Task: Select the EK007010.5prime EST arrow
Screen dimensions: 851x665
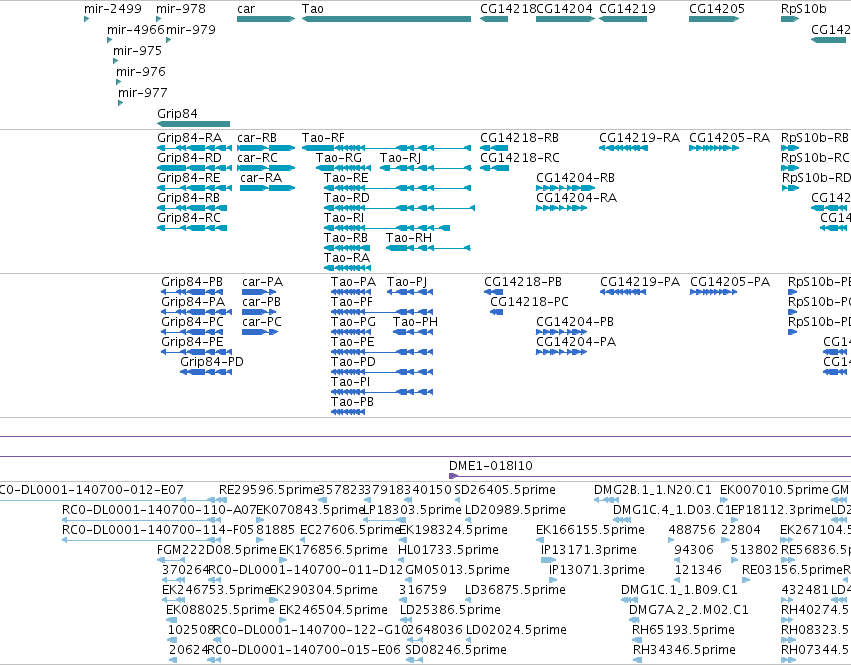Action: click(x=725, y=500)
